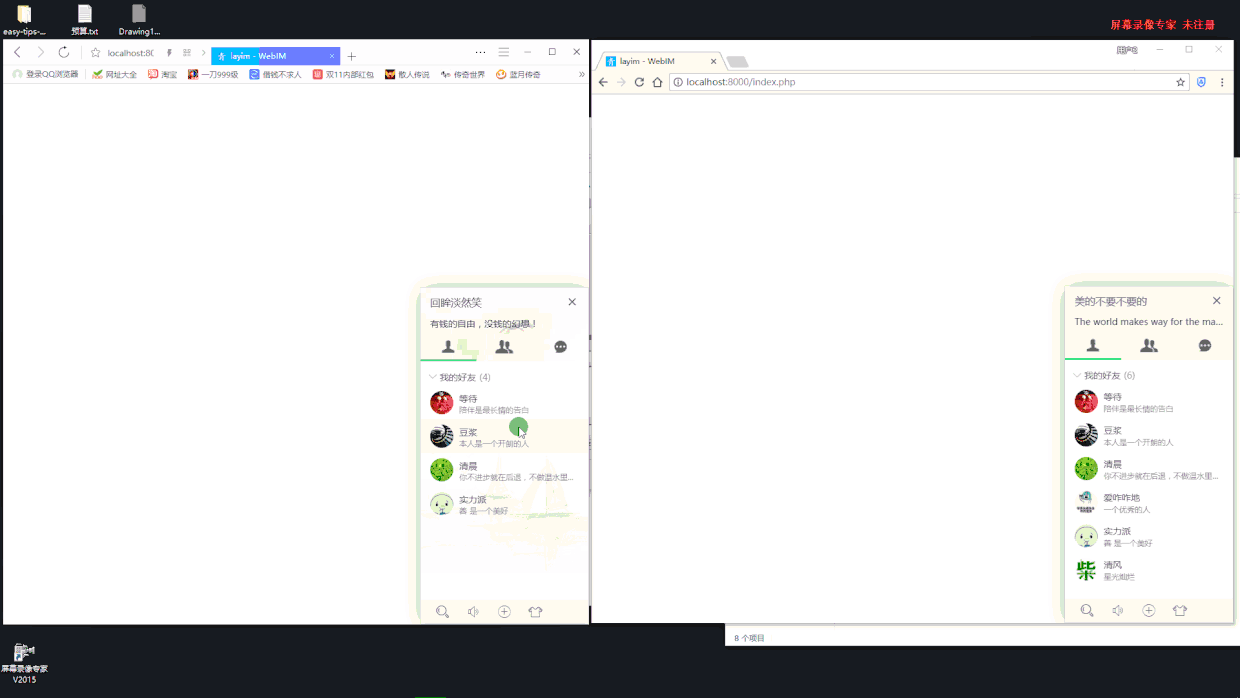Click add (plus) icon in right layim panel
Image resolution: width=1240 pixels, height=698 pixels.
pyautogui.click(x=1149, y=610)
